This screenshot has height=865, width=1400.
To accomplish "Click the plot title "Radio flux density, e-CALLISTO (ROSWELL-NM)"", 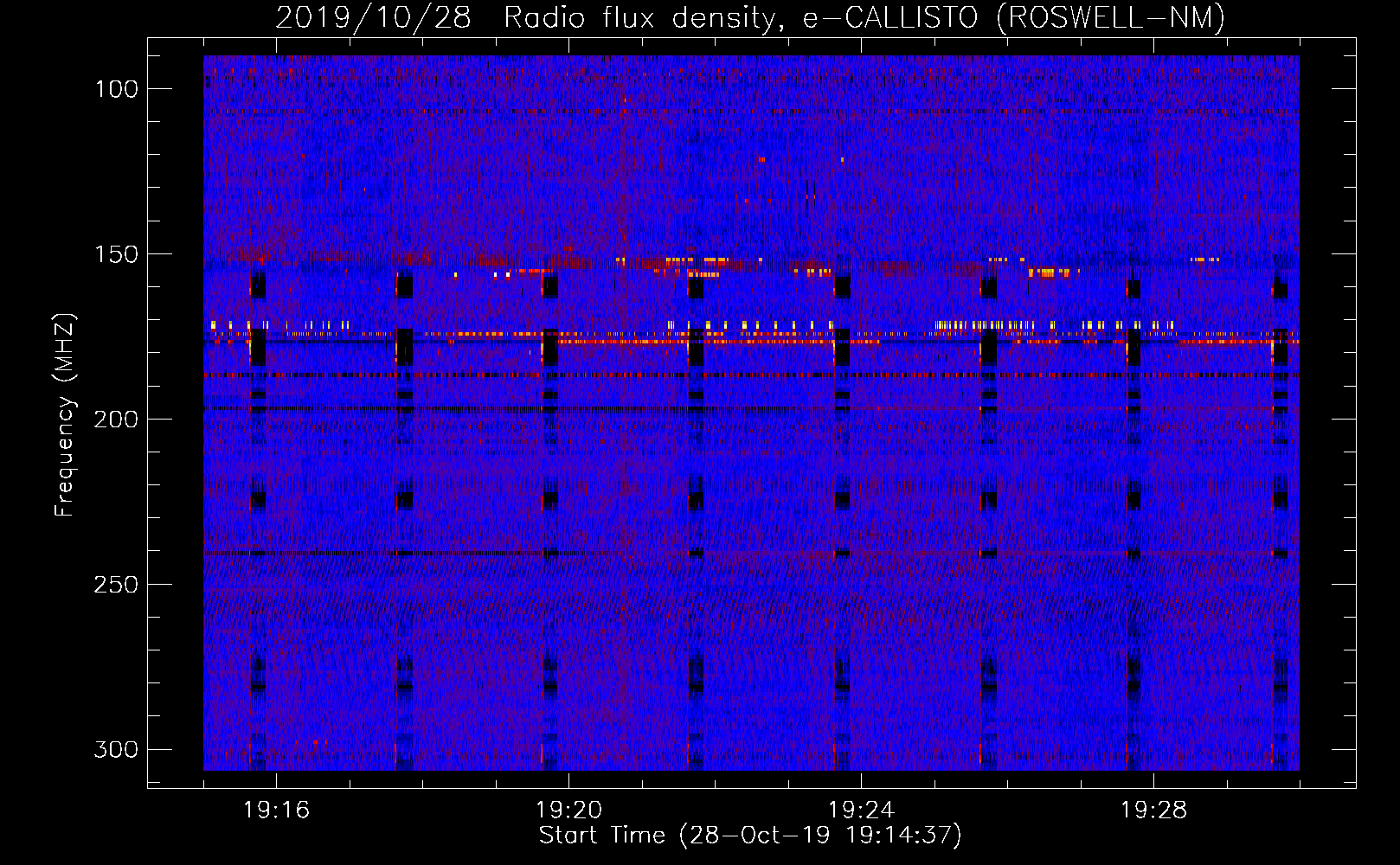I will pyautogui.click(x=864, y=17).
